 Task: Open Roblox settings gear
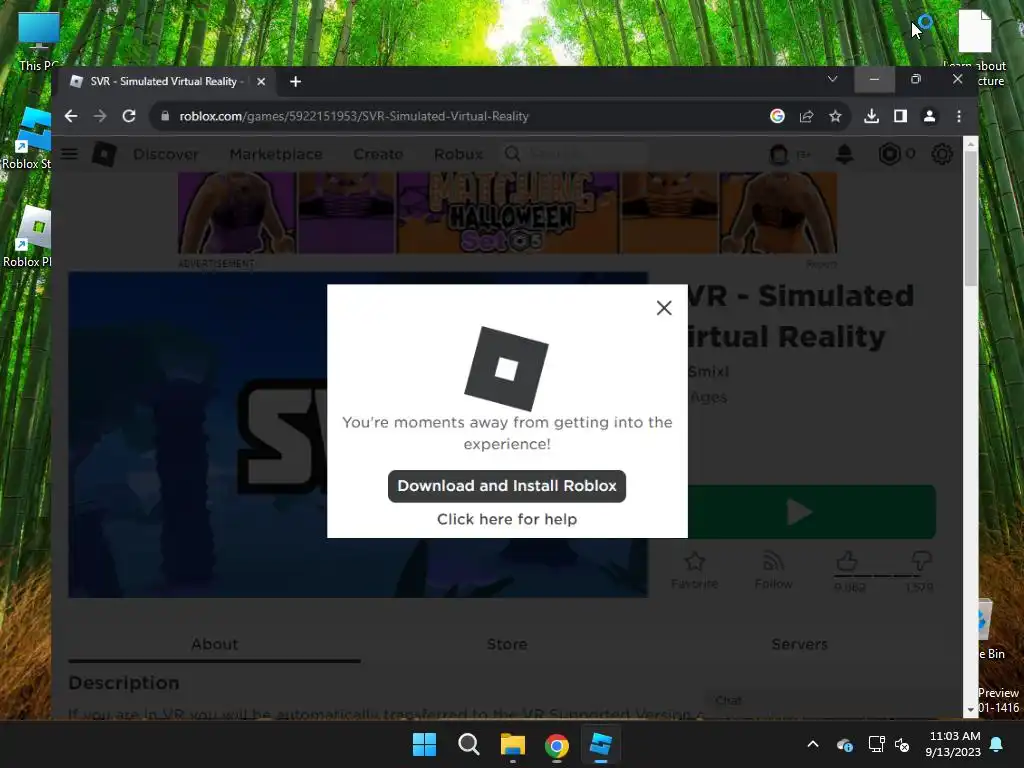coord(942,155)
